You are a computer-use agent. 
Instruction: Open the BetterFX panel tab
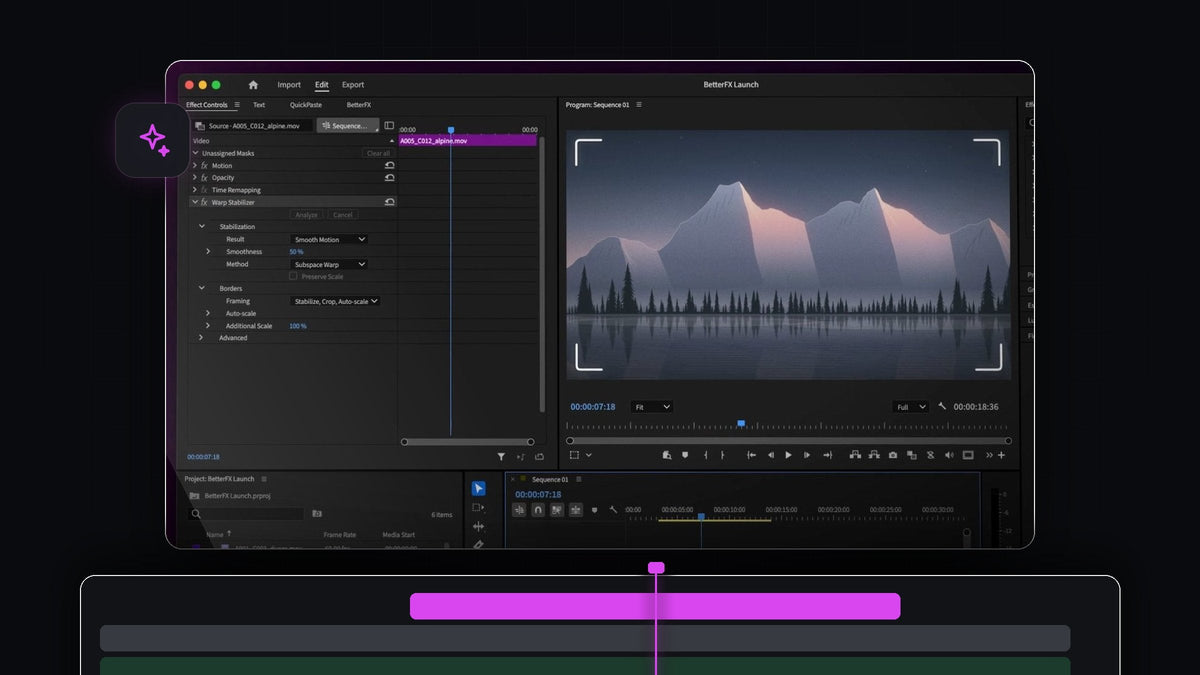(x=359, y=105)
